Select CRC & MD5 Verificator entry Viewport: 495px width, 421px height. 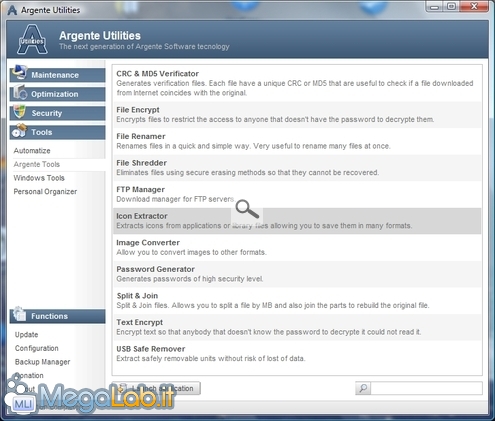pos(297,83)
